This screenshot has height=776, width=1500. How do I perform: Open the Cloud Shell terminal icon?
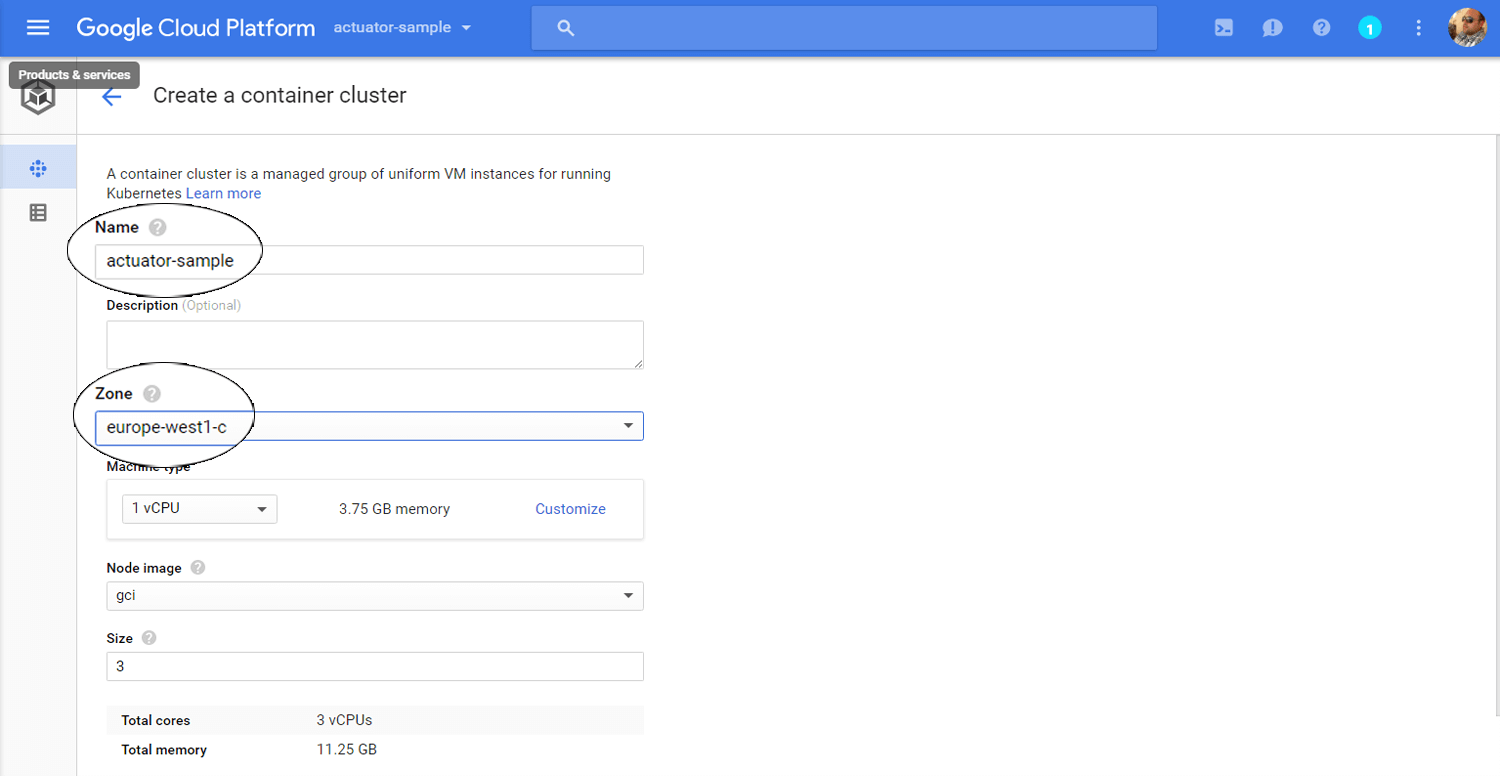pyautogui.click(x=1223, y=27)
